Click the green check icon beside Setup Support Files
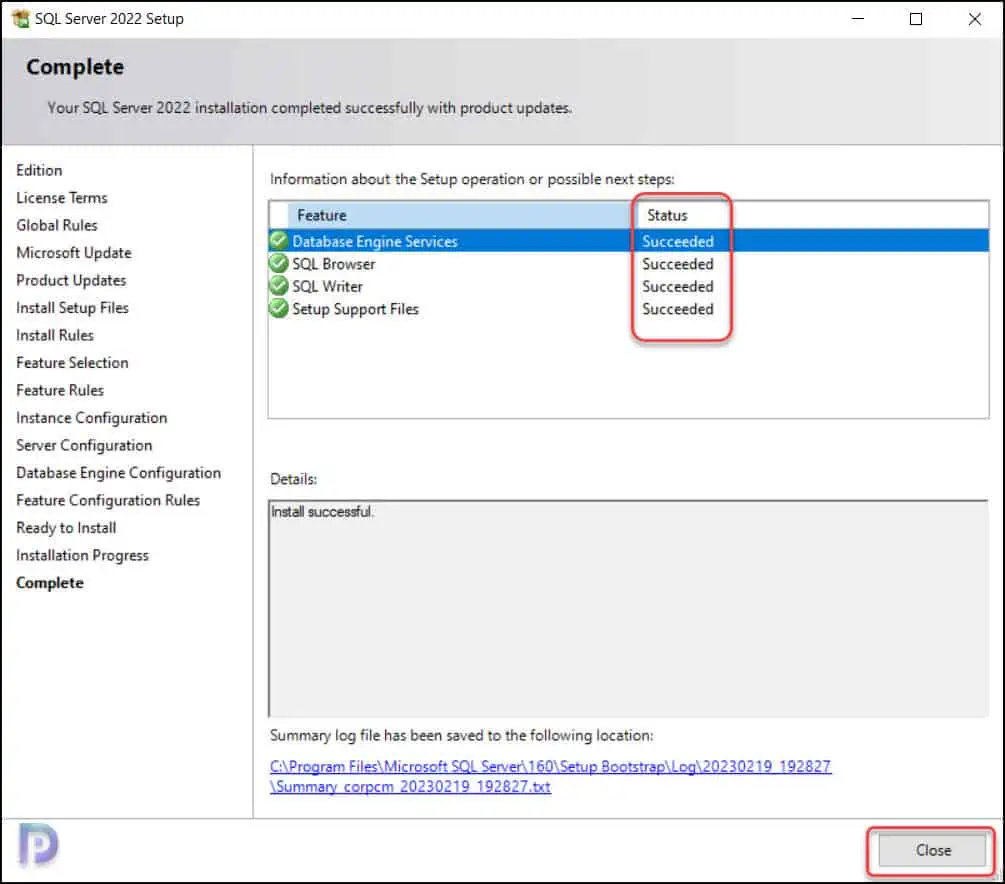The height and width of the screenshot is (884, 1005). [279, 308]
